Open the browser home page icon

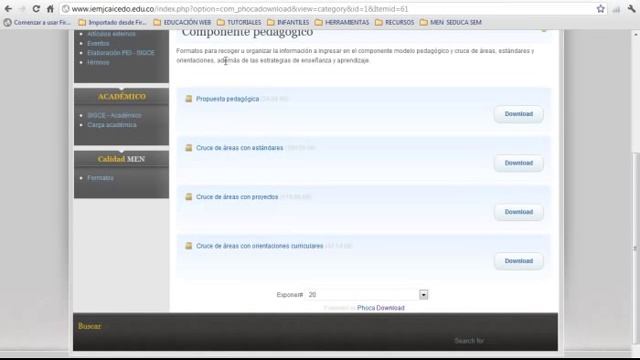pos(50,9)
